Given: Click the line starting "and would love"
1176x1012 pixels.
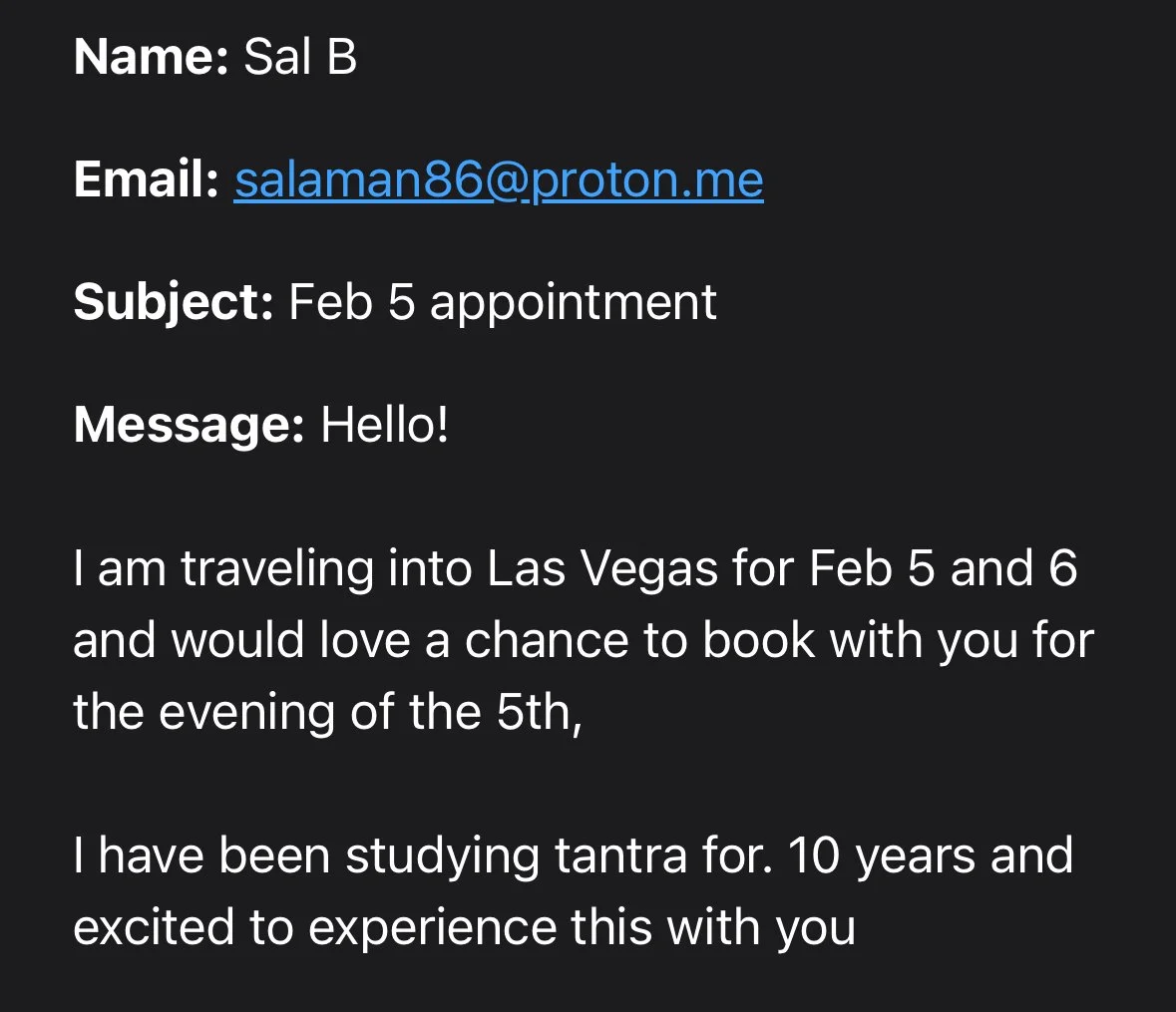Looking at the screenshot, I should (583, 641).
